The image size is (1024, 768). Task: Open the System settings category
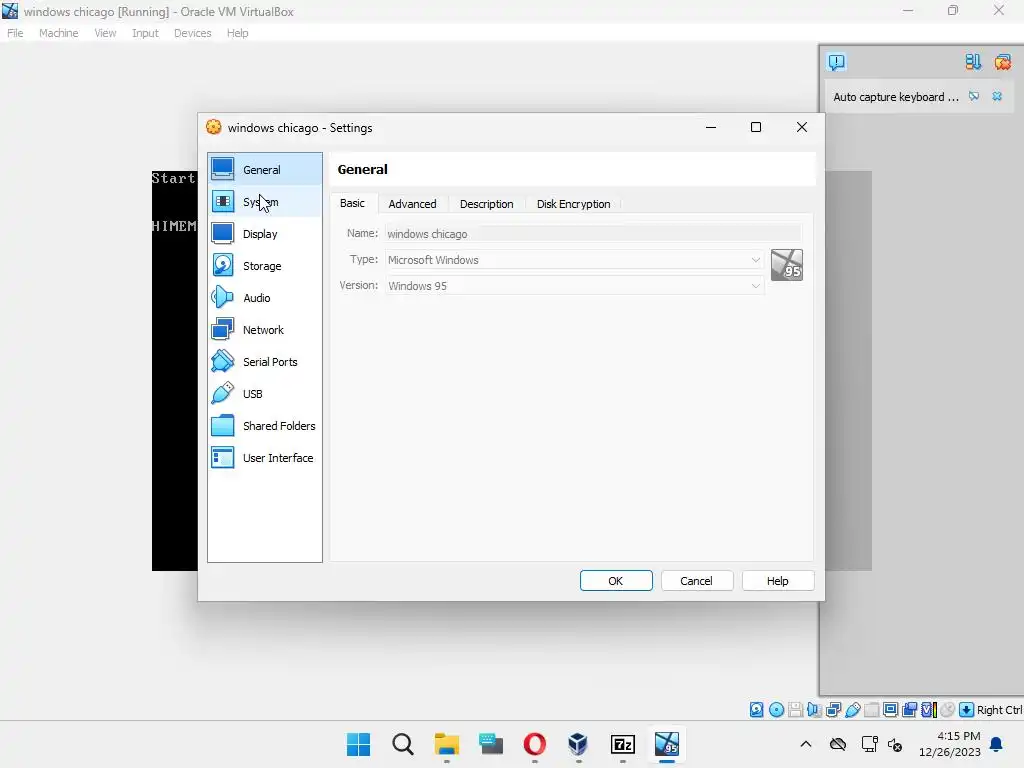tap(264, 202)
